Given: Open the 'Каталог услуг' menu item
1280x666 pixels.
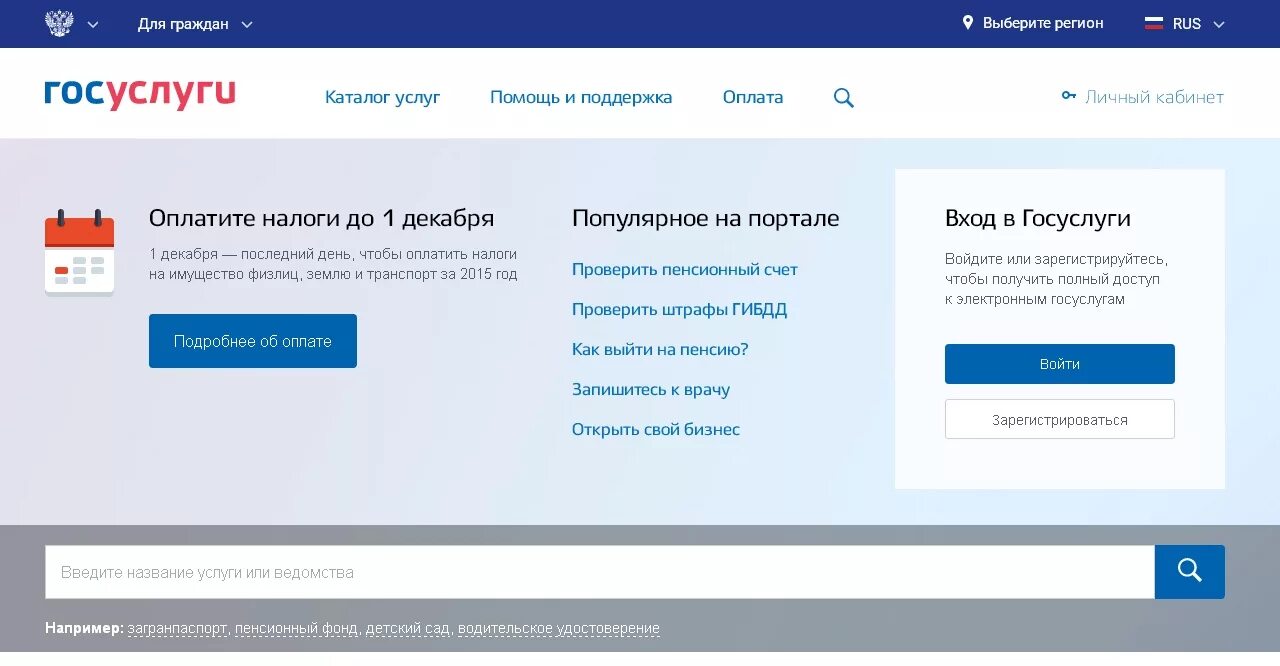Looking at the screenshot, I should 382,97.
